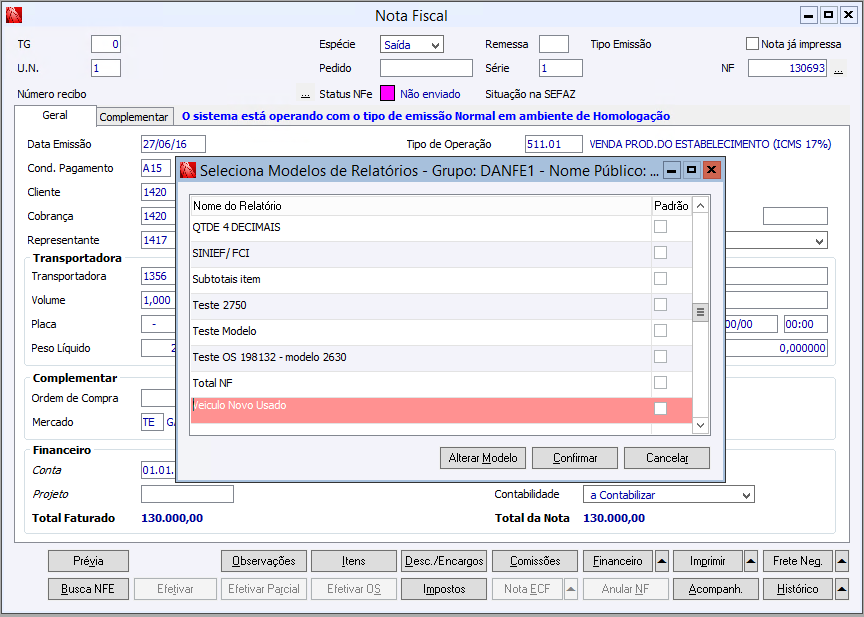This screenshot has width=864, height=617.
Task: Click the magenta Status NFe color indicator
Action: (x=387, y=94)
